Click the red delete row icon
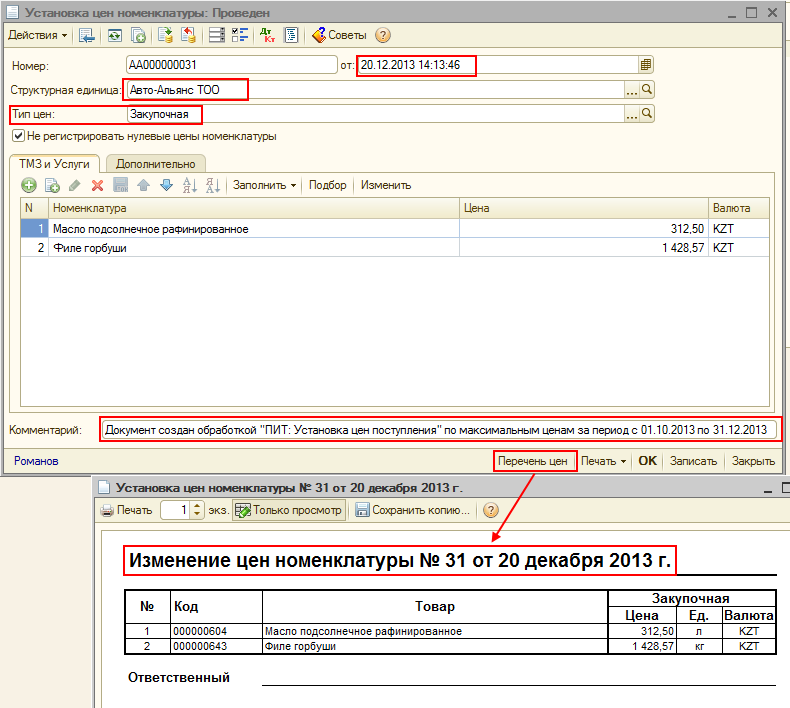 click(x=98, y=185)
